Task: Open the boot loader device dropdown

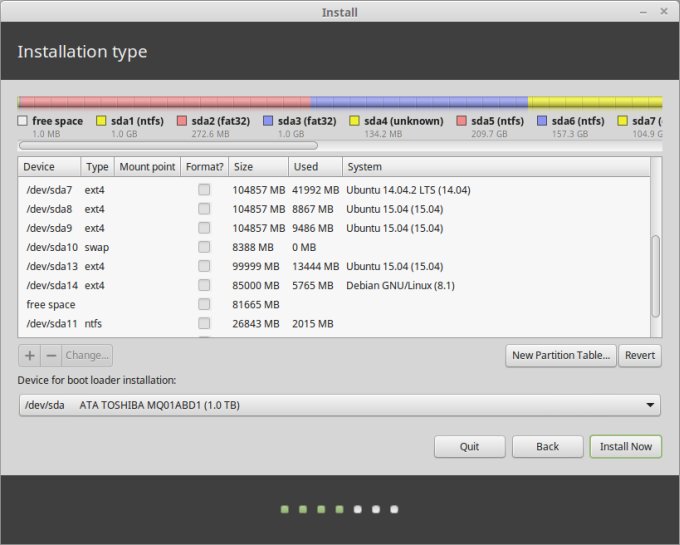Action: [340, 405]
